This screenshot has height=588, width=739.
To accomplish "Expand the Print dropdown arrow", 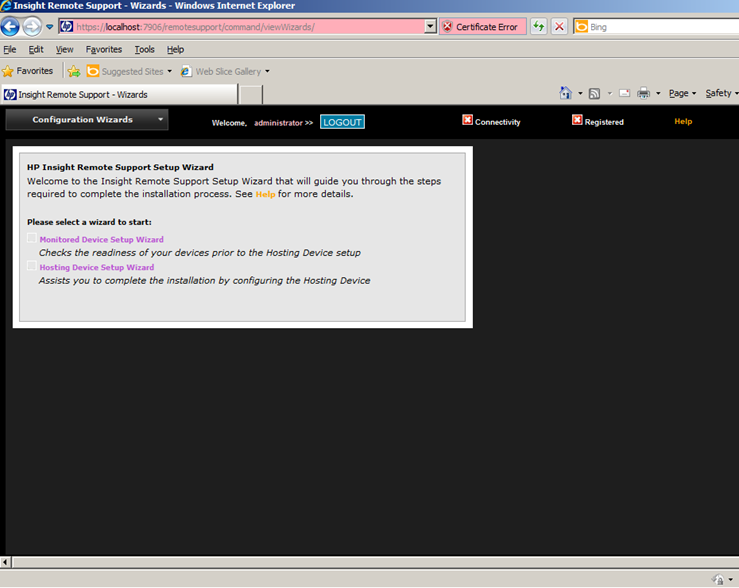I will (x=658, y=93).
